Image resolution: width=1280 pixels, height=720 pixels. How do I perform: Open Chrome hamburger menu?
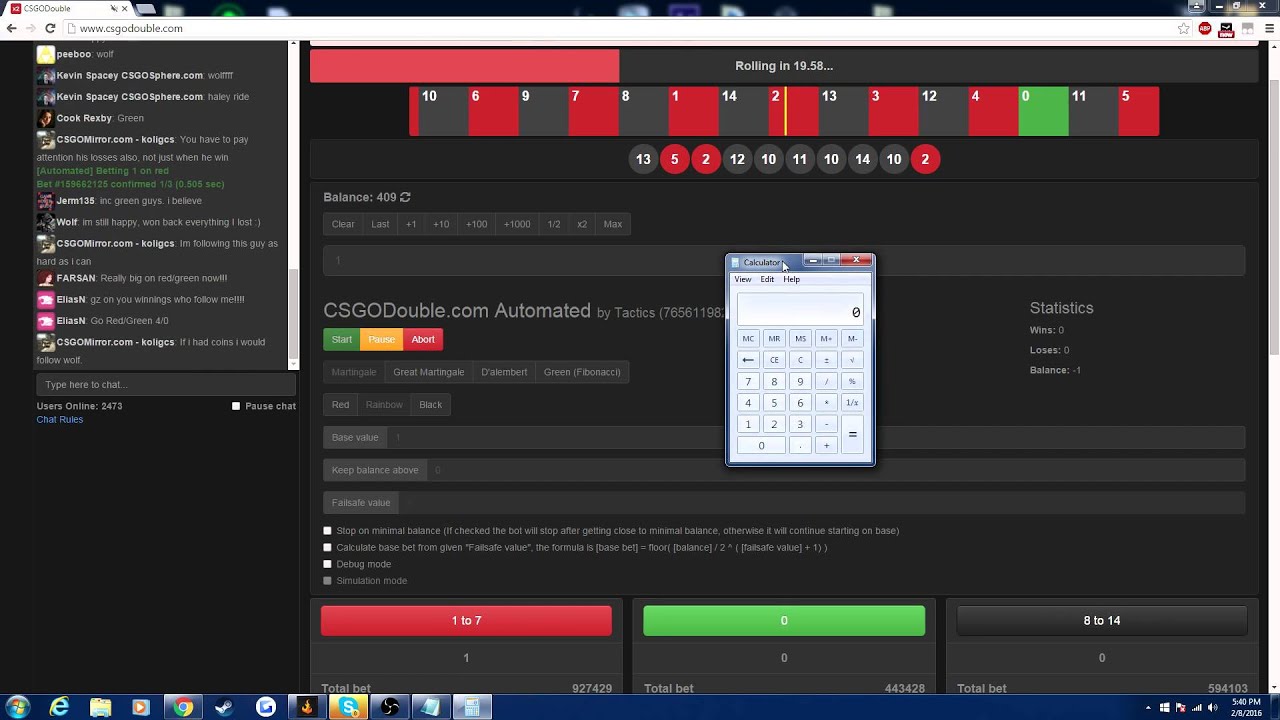1270,29
